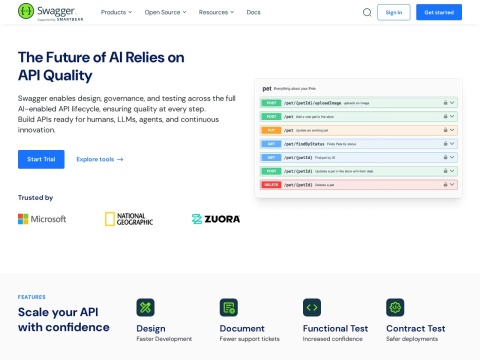Expand the DELETE /pet/{petId} chevron

(452, 184)
